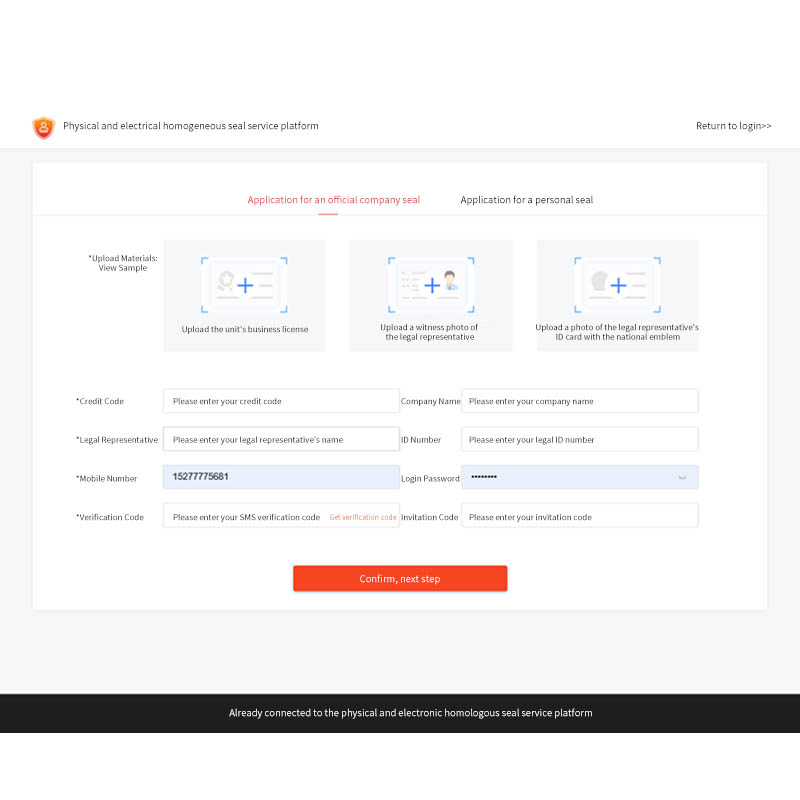Focus the Credit Code input field
This screenshot has width=800, height=800.
tap(280, 401)
